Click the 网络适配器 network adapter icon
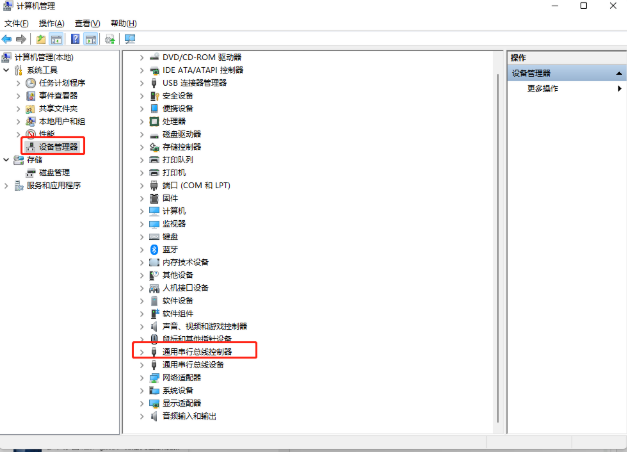The image size is (627, 452). pos(154,378)
